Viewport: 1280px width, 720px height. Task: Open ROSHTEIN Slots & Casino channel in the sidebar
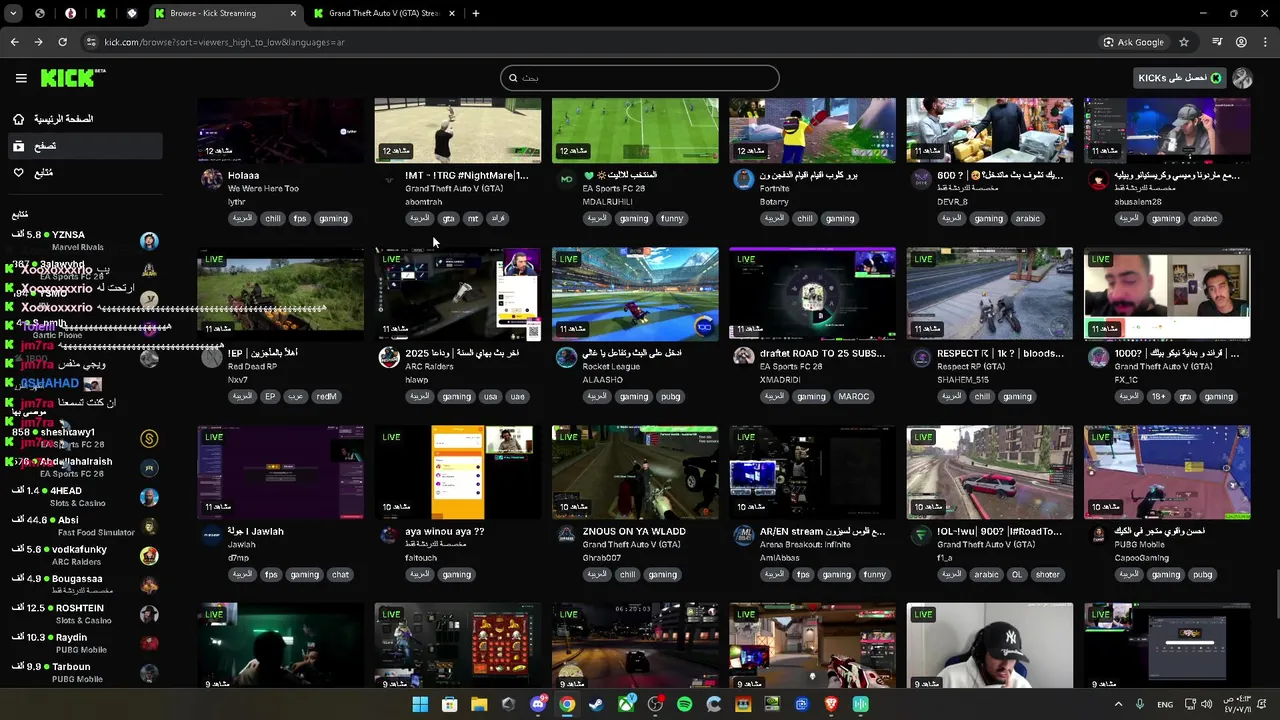pos(84,614)
